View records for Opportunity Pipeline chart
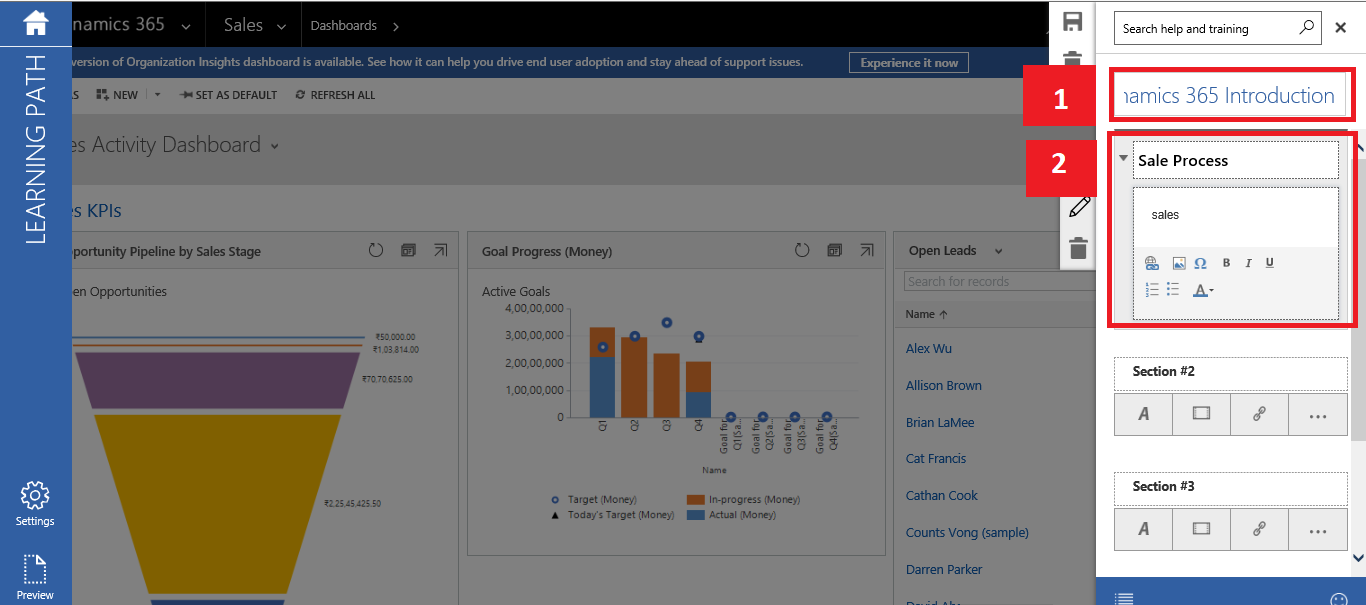 [408, 251]
